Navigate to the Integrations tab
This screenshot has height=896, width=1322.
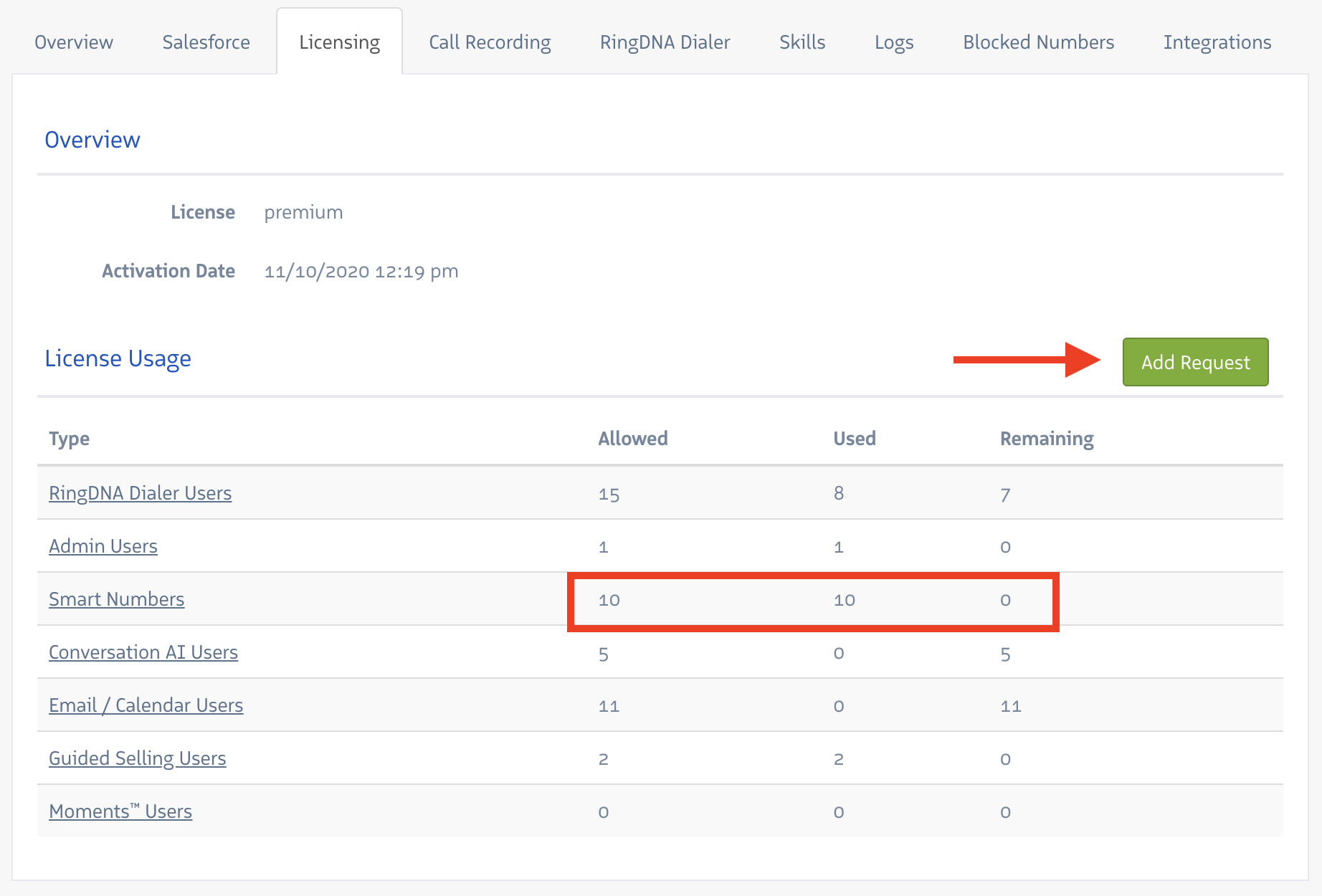(x=1217, y=42)
